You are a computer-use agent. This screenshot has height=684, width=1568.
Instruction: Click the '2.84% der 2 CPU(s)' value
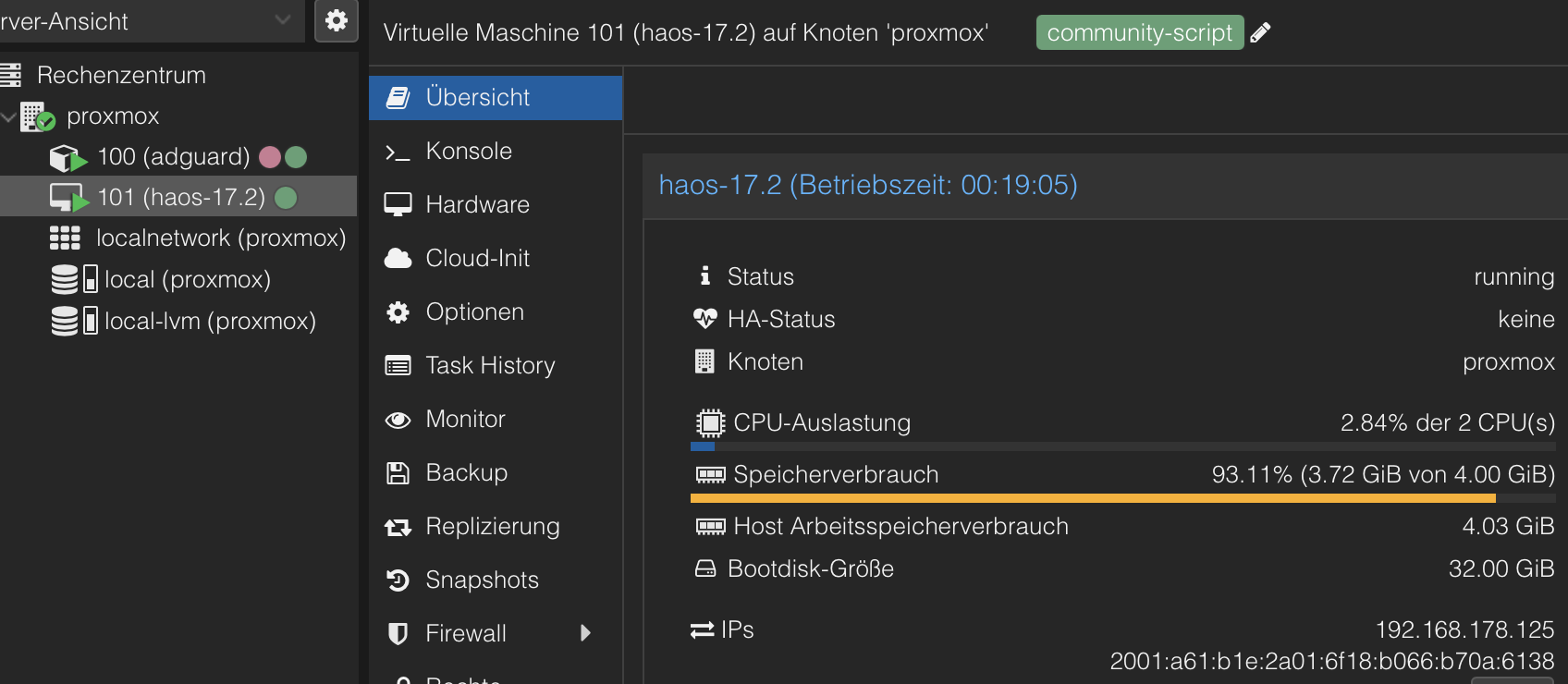(1448, 422)
